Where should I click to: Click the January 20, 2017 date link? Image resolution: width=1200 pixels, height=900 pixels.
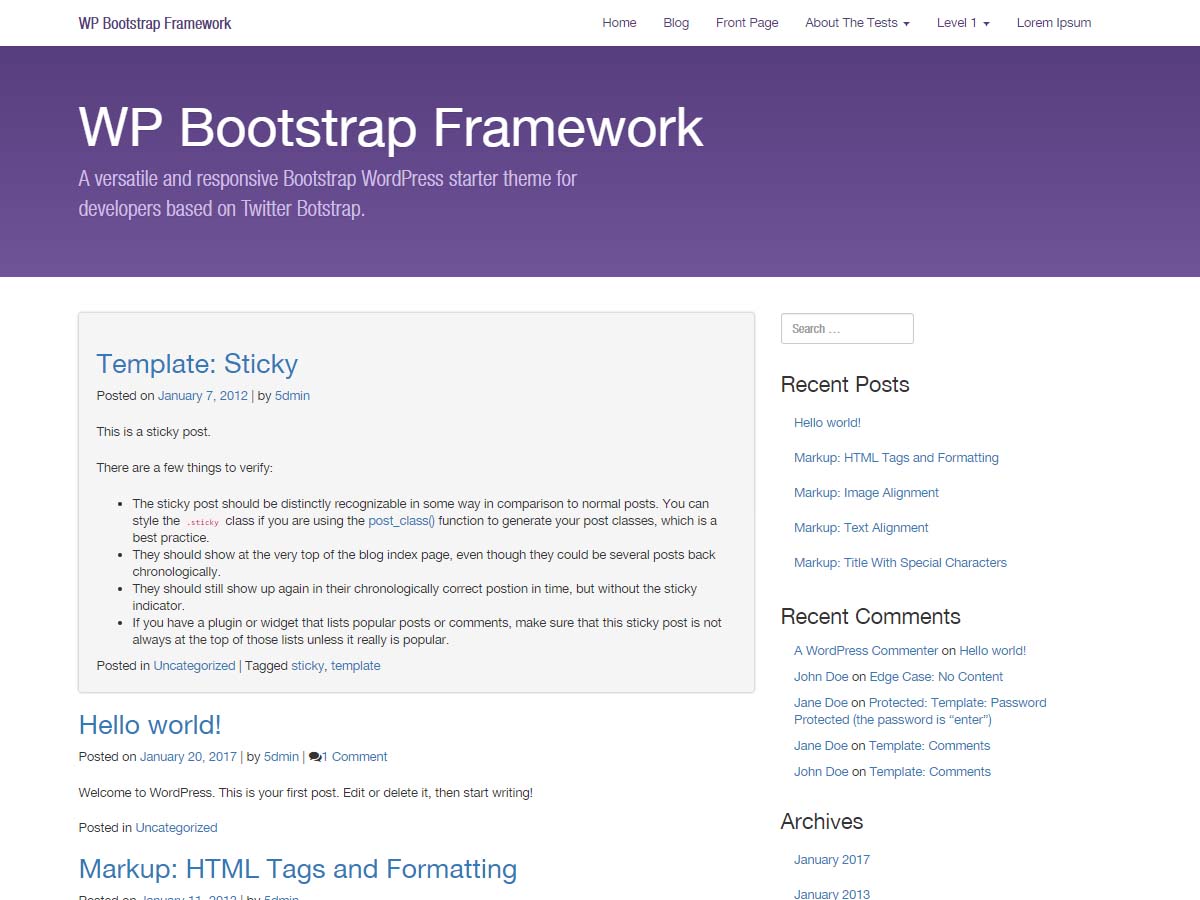[x=188, y=757]
